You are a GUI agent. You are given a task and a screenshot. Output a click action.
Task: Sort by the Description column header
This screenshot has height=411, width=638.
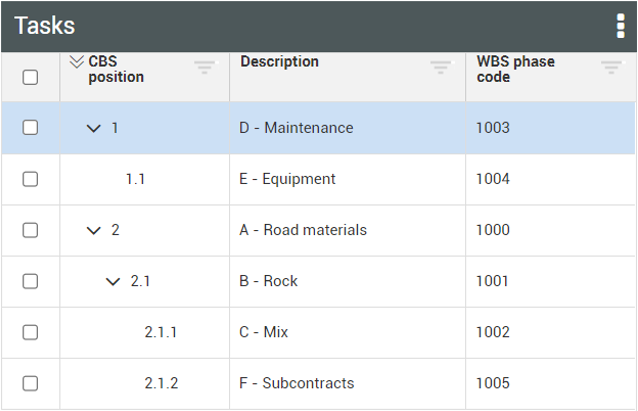pos(279,62)
